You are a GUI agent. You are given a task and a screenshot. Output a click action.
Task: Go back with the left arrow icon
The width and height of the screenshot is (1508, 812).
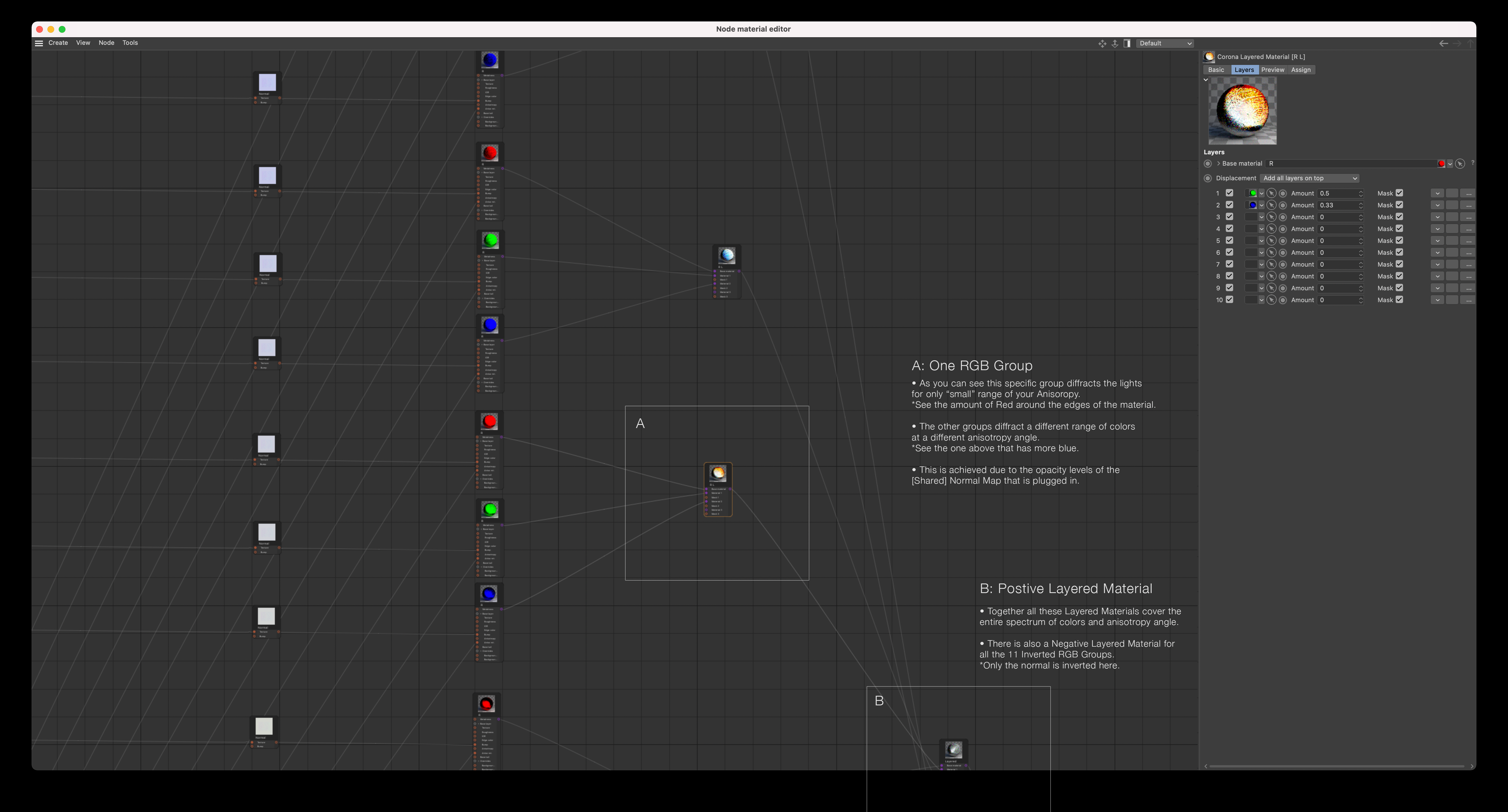pyautogui.click(x=1444, y=43)
